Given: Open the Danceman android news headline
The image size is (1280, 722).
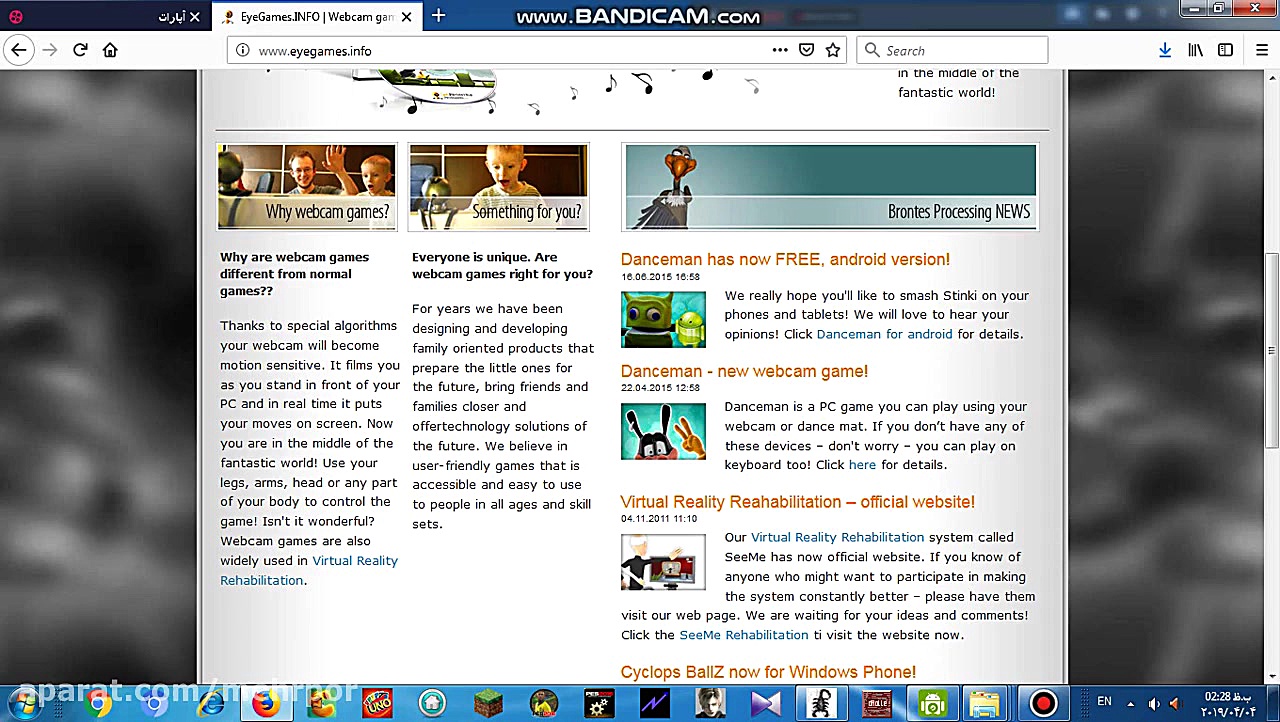Looking at the screenshot, I should point(785,260).
